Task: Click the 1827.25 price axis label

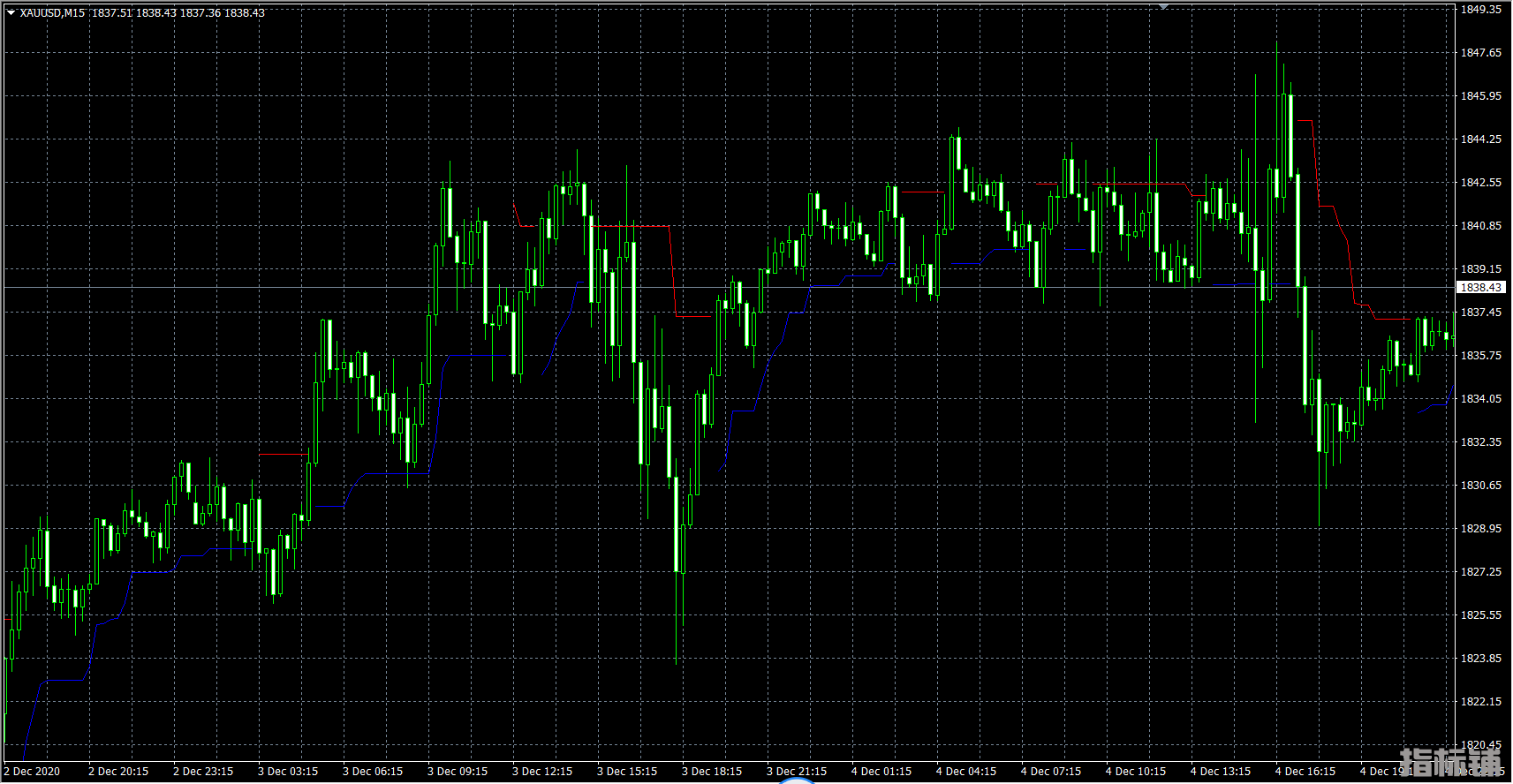Action: point(1480,572)
